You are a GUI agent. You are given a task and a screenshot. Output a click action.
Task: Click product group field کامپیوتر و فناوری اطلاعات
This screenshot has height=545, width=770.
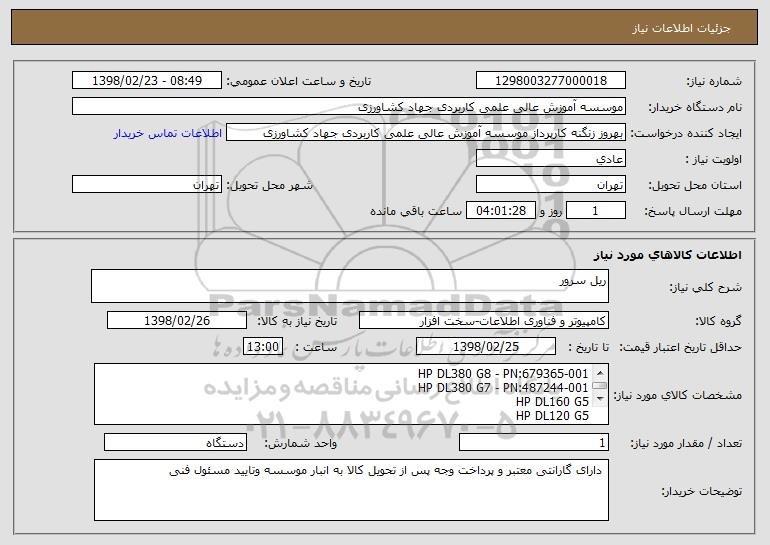point(484,321)
